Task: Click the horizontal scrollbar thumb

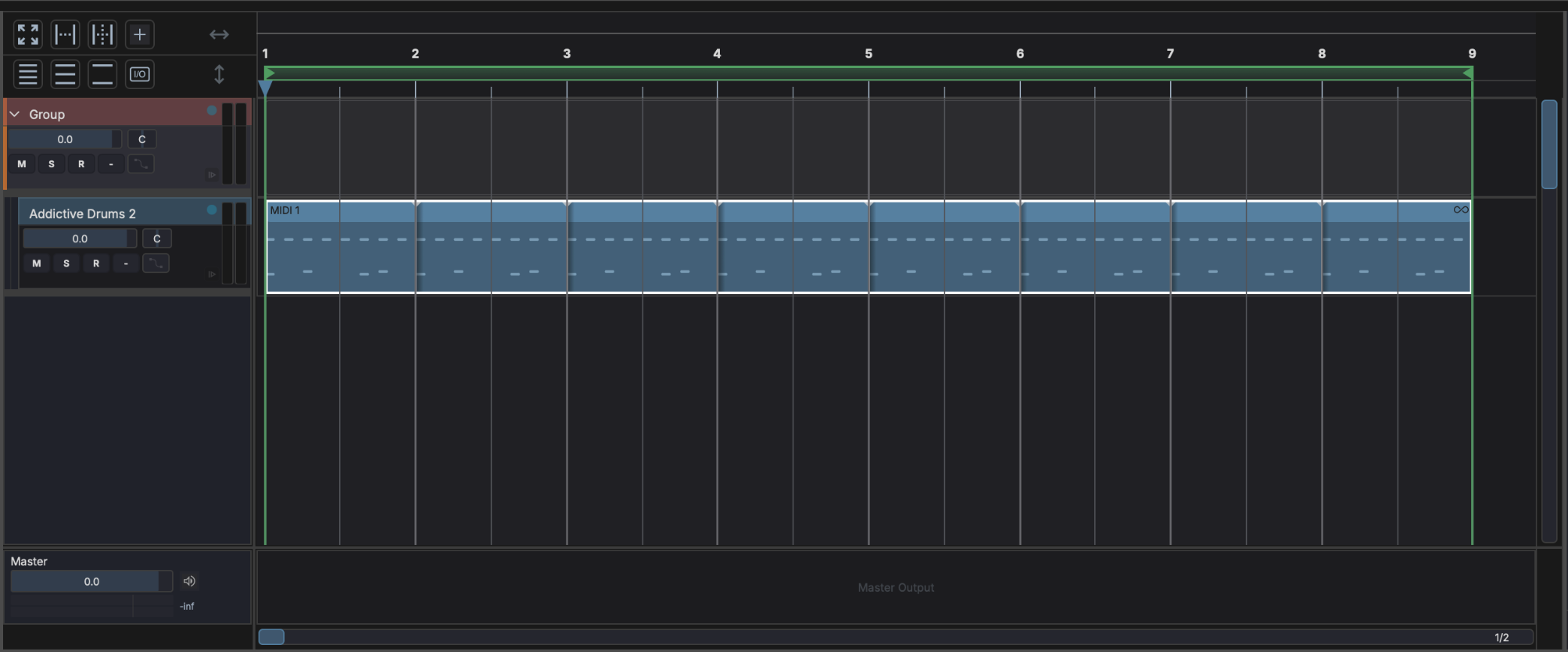Action: coord(271,636)
